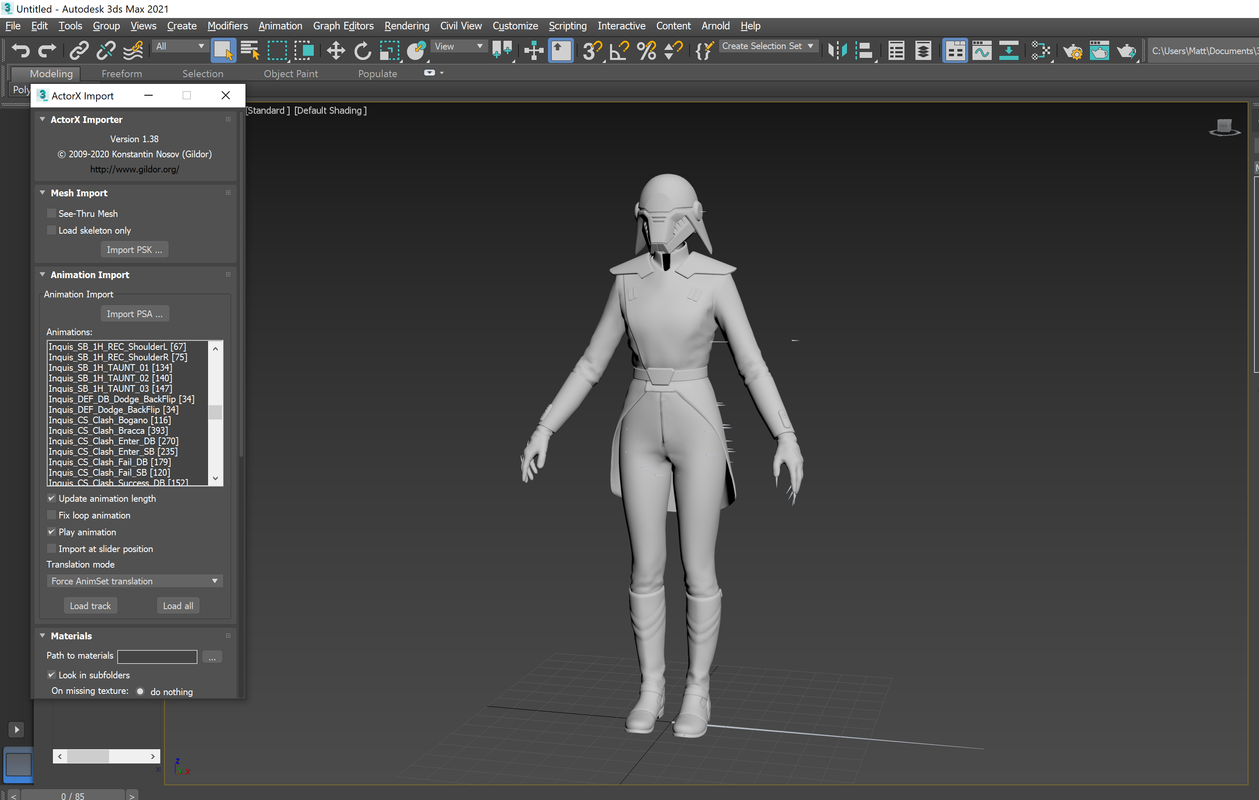Open the Rendering menu

[x=407, y=26]
